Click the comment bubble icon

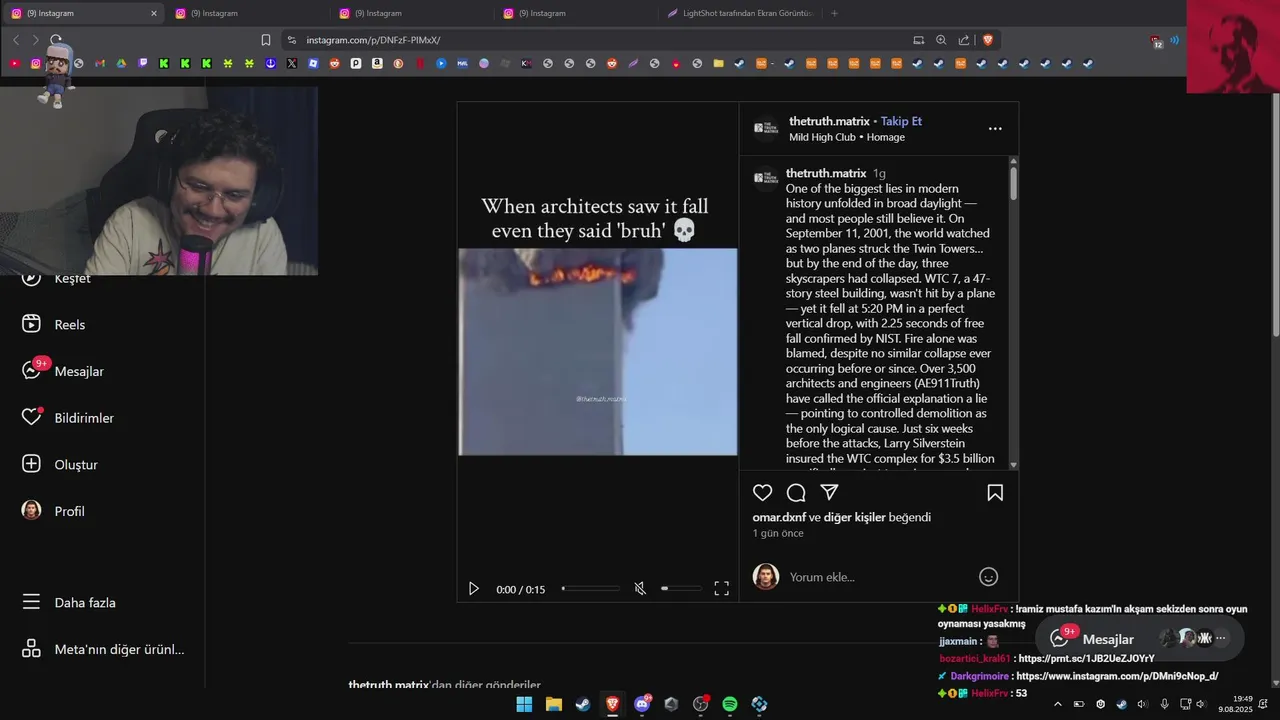pyautogui.click(x=796, y=492)
